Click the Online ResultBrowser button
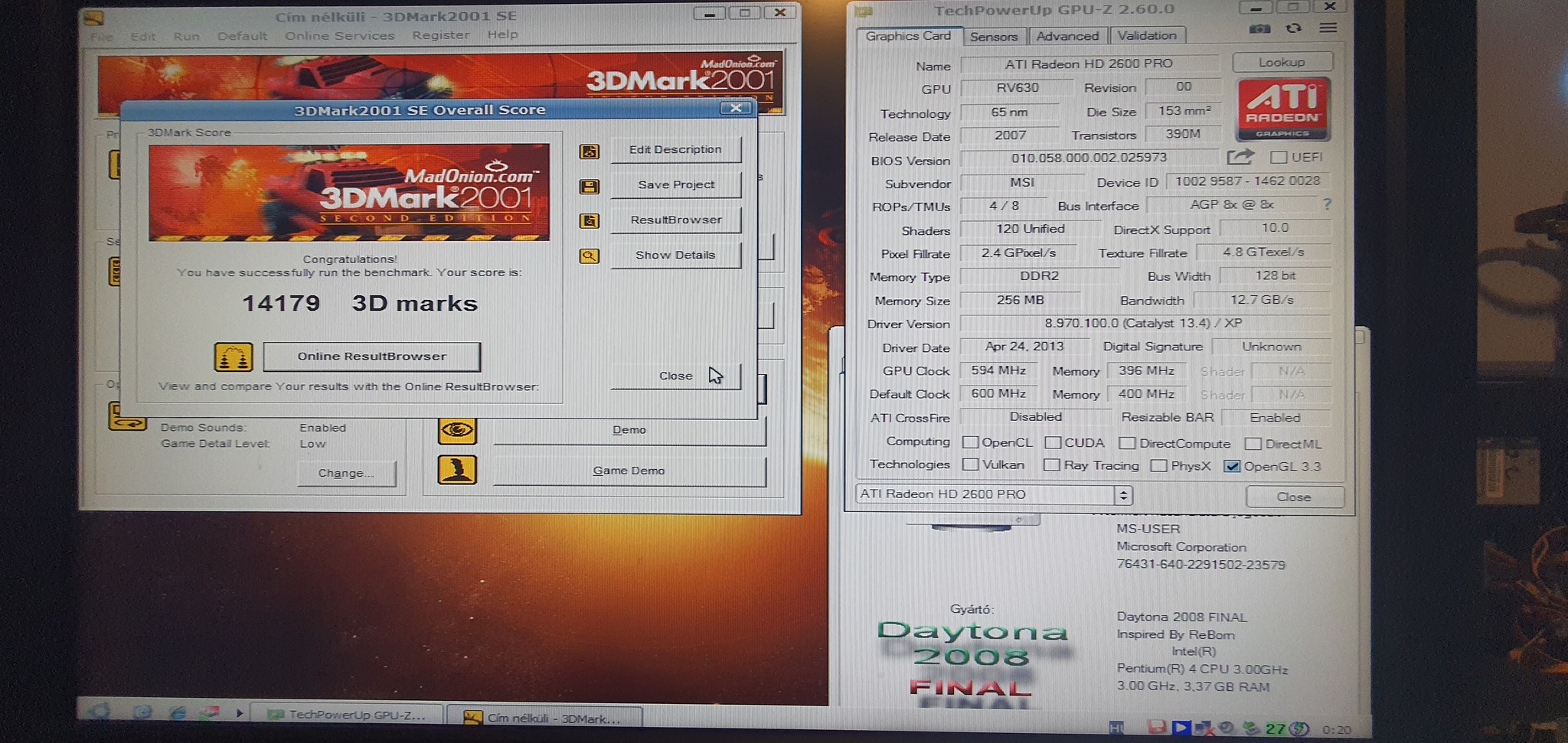Viewport: 1568px width, 743px height. pyautogui.click(x=372, y=357)
